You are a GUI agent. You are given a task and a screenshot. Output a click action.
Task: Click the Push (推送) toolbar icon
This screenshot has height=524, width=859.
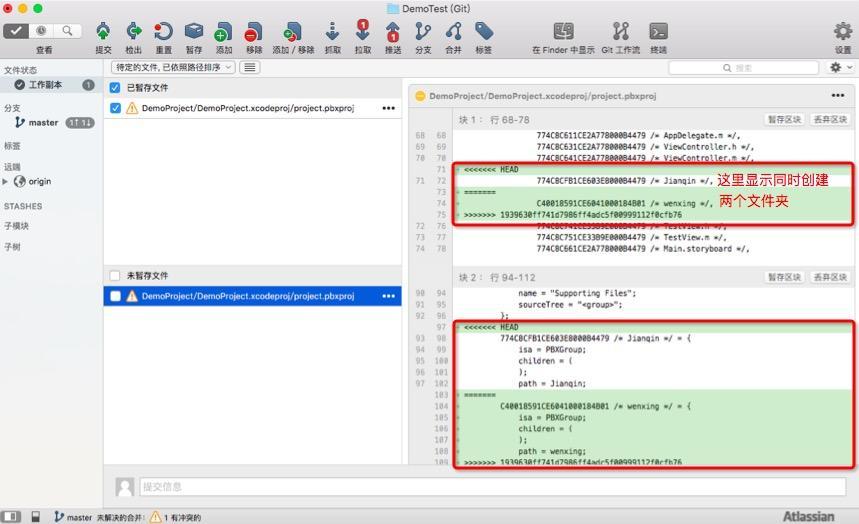[392, 32]
